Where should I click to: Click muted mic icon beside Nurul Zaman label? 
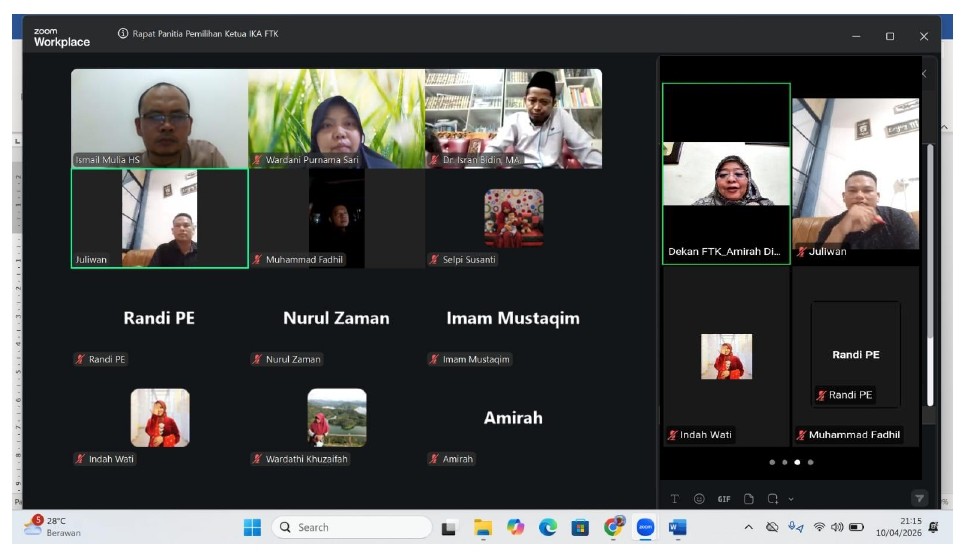[257, 359]
